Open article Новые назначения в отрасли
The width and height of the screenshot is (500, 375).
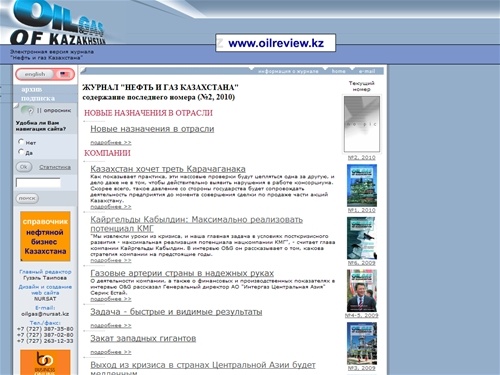click(x=152, y=129)
